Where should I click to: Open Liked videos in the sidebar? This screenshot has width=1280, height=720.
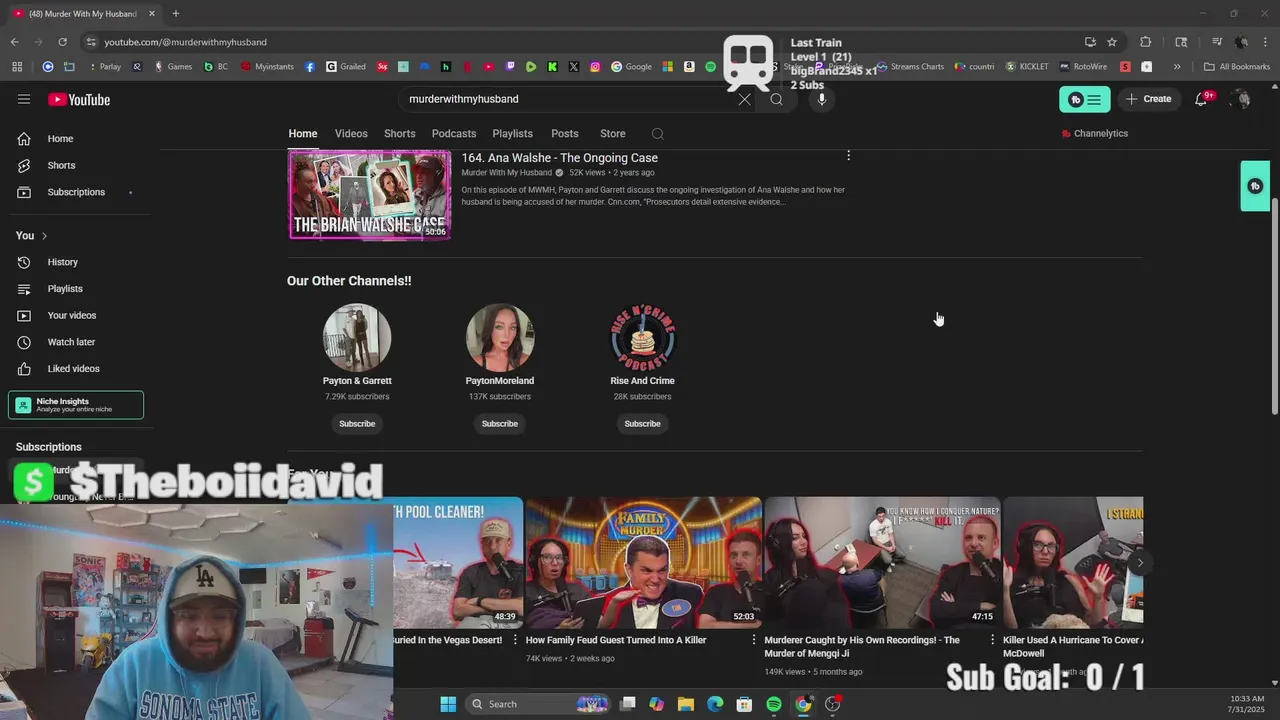(x=78, y=369)
